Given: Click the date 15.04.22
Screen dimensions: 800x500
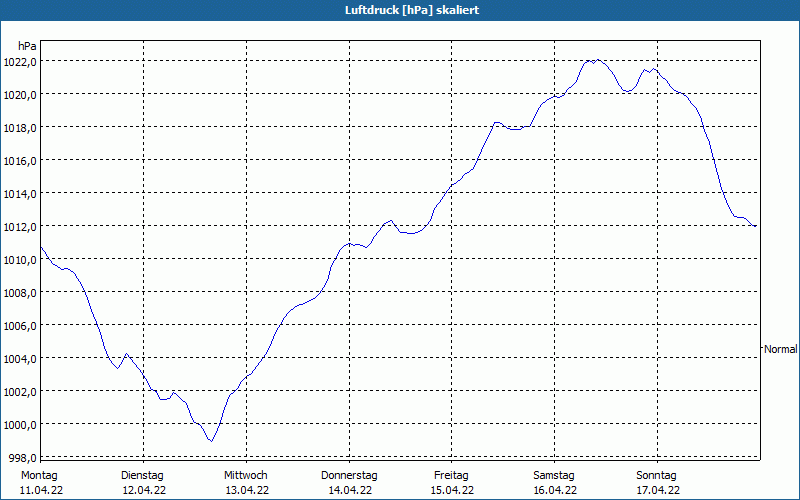Looking at the screenshot, I should (453, 490).
